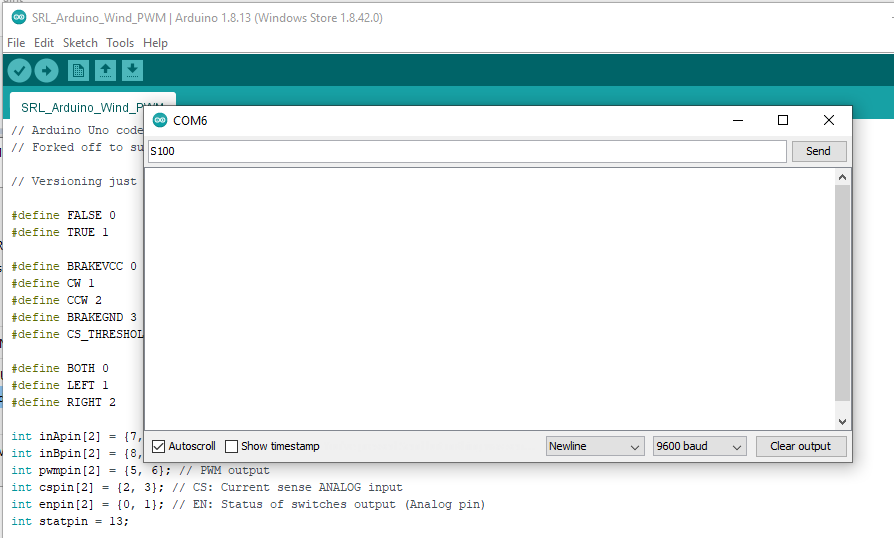Click the '#define TRUE 1' code line
Image resolution: width=894 pixels, height=538 pixels.
tap(60, 233)
